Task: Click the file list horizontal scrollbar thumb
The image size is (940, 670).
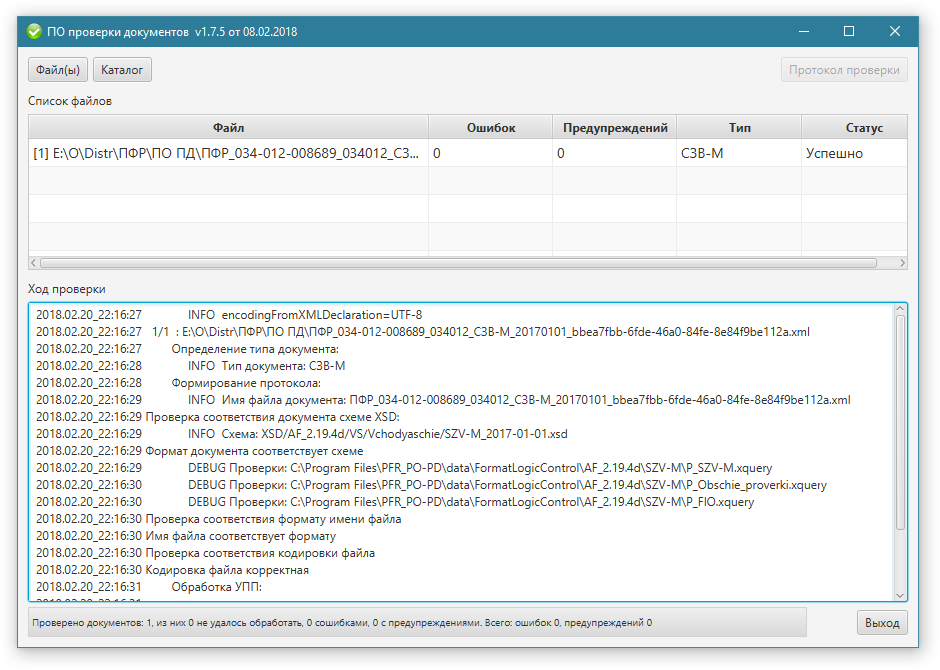Action: coord(458,263)
